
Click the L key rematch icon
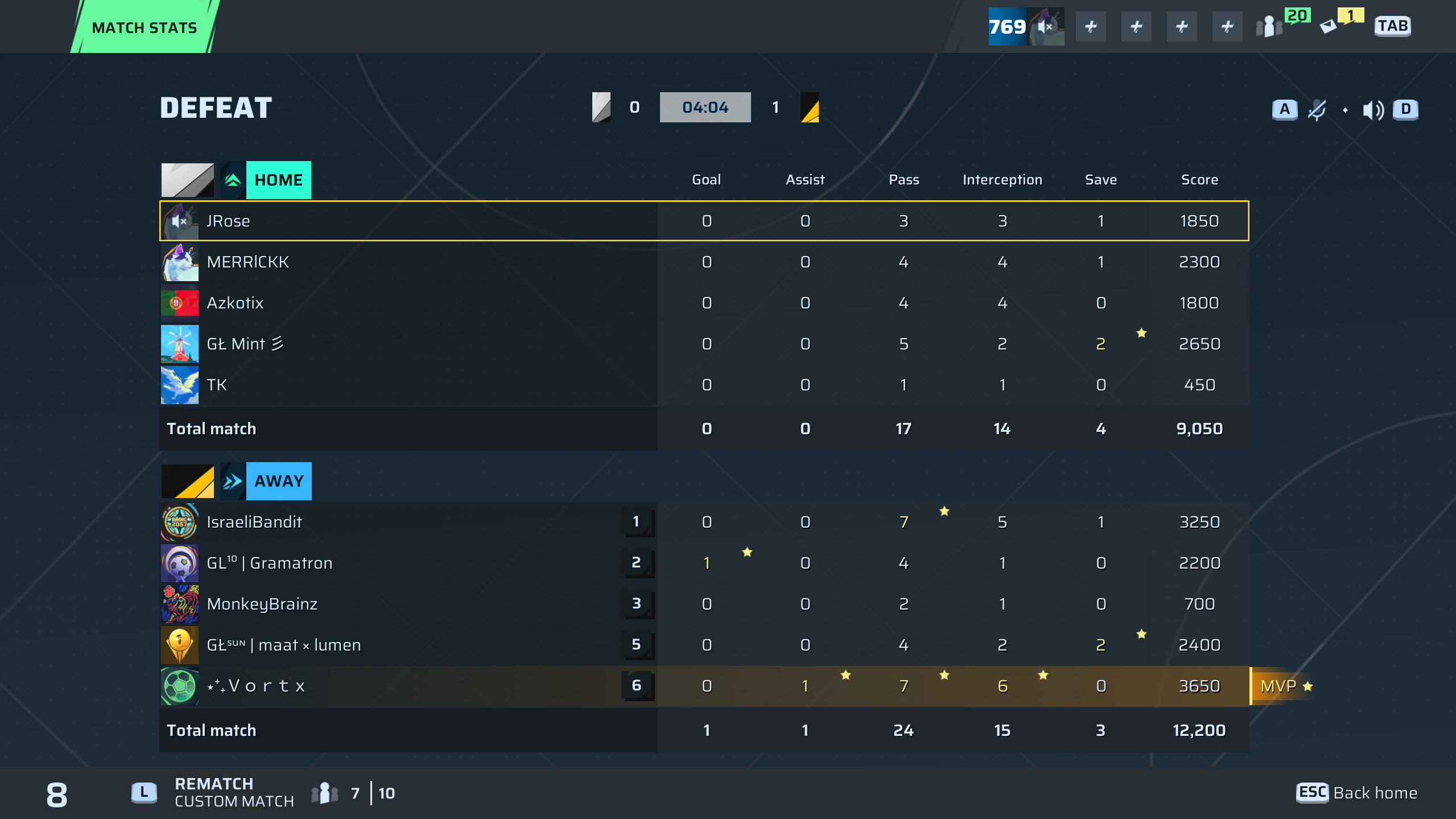[x=144, y=792]
